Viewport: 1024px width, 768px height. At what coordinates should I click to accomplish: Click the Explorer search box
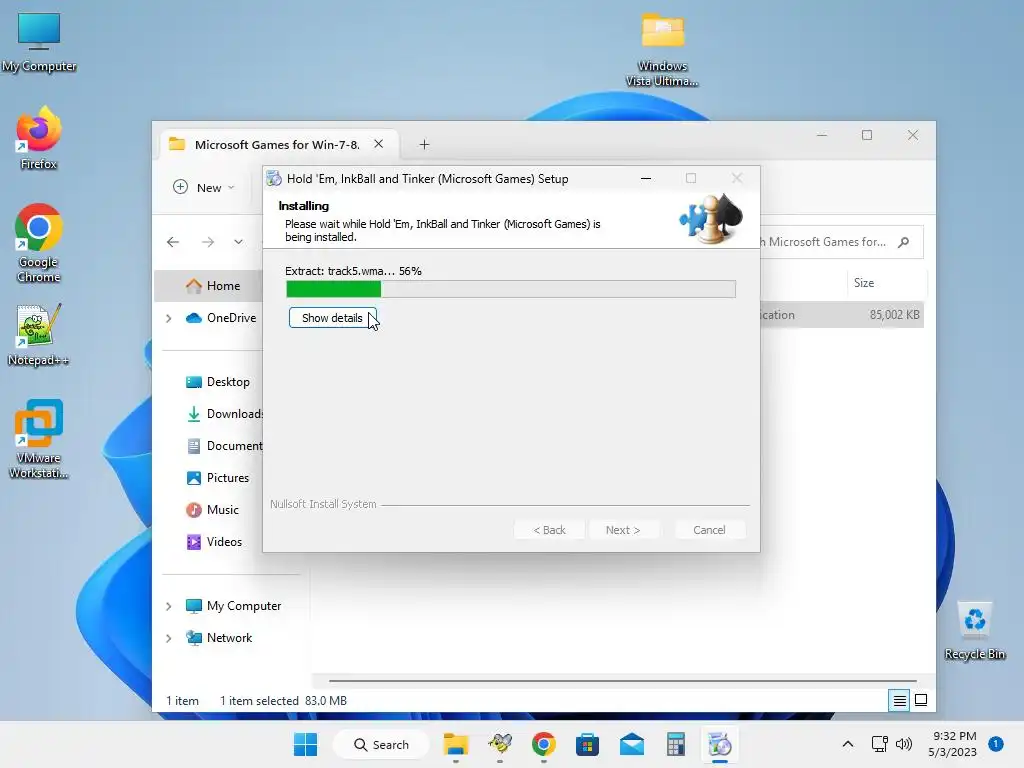841,242
